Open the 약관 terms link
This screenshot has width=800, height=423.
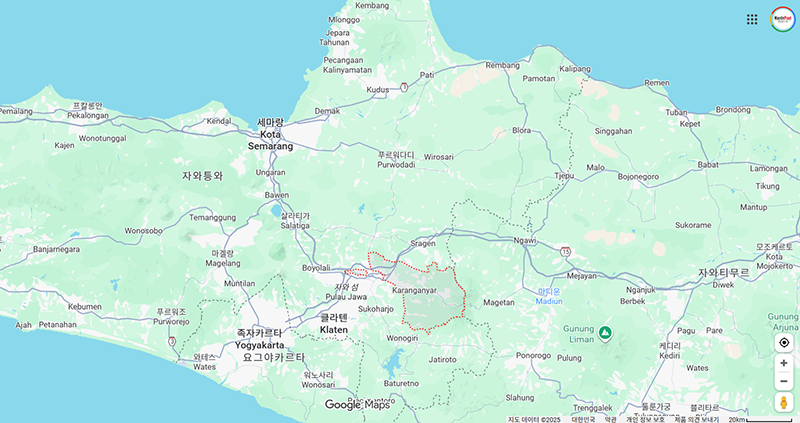coord(610,419)
